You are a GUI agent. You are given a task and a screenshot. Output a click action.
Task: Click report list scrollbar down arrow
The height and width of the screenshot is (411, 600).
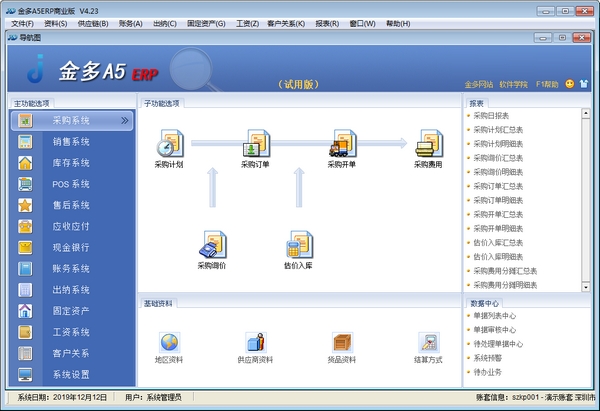point(586,287)
